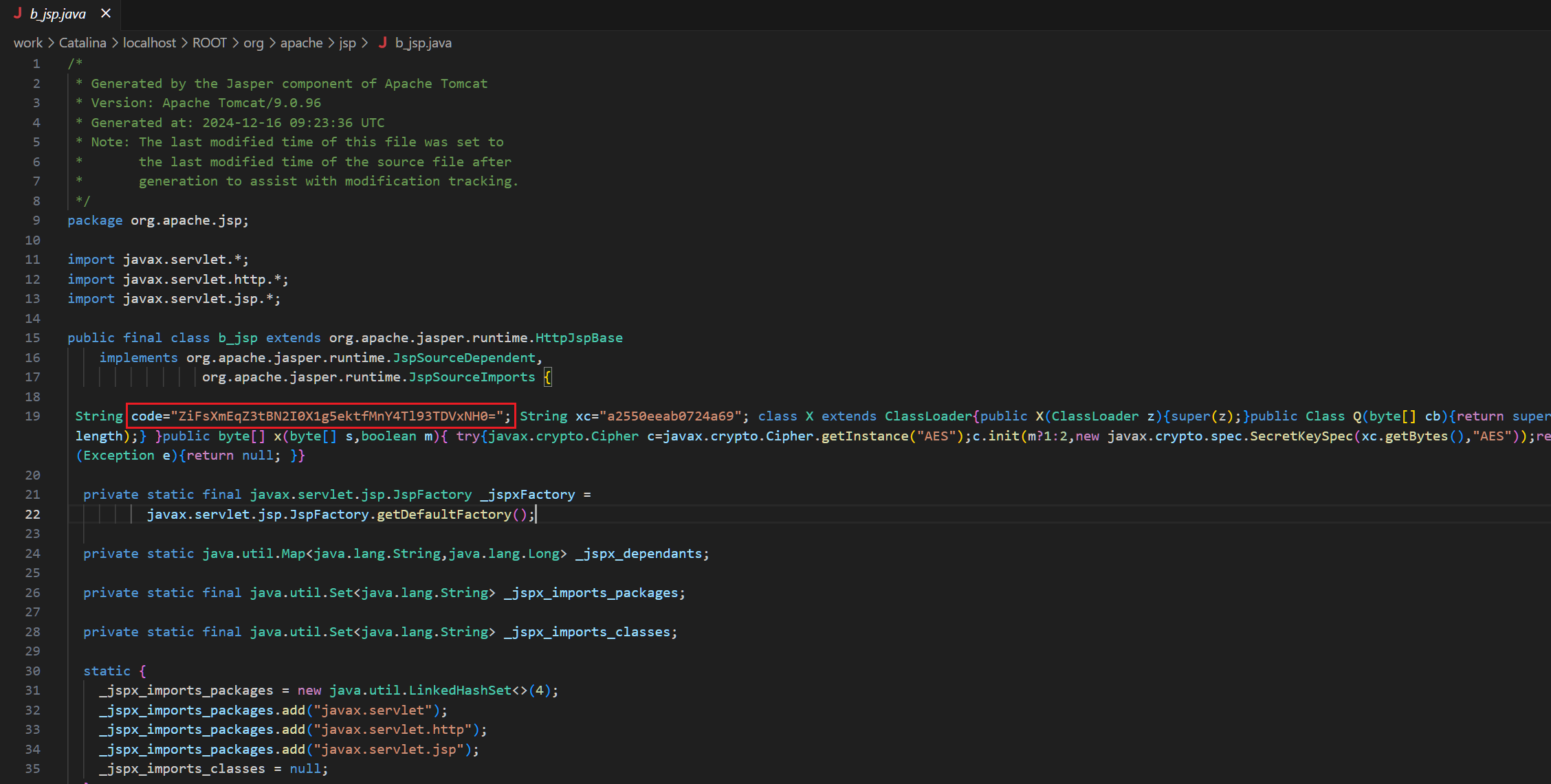
Task: Select the b_jsp.java editor tab
Action: 58,14
